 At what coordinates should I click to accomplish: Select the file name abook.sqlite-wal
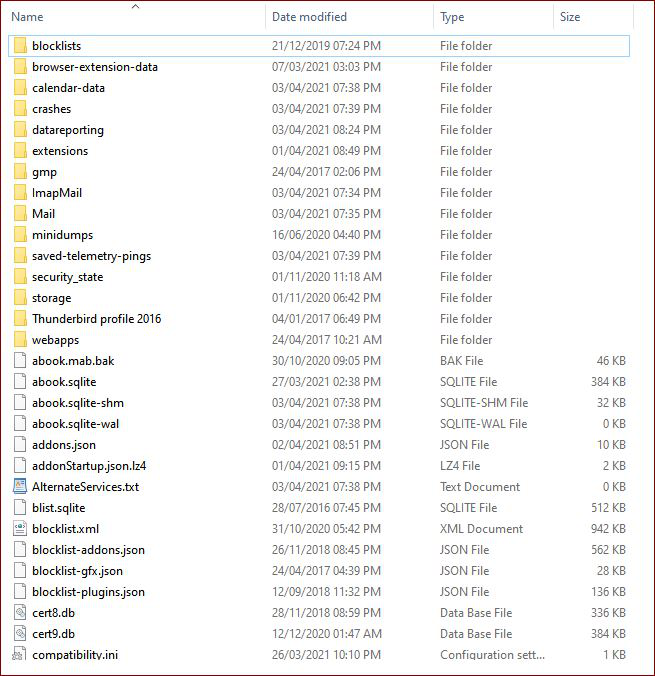click(75, 424)
